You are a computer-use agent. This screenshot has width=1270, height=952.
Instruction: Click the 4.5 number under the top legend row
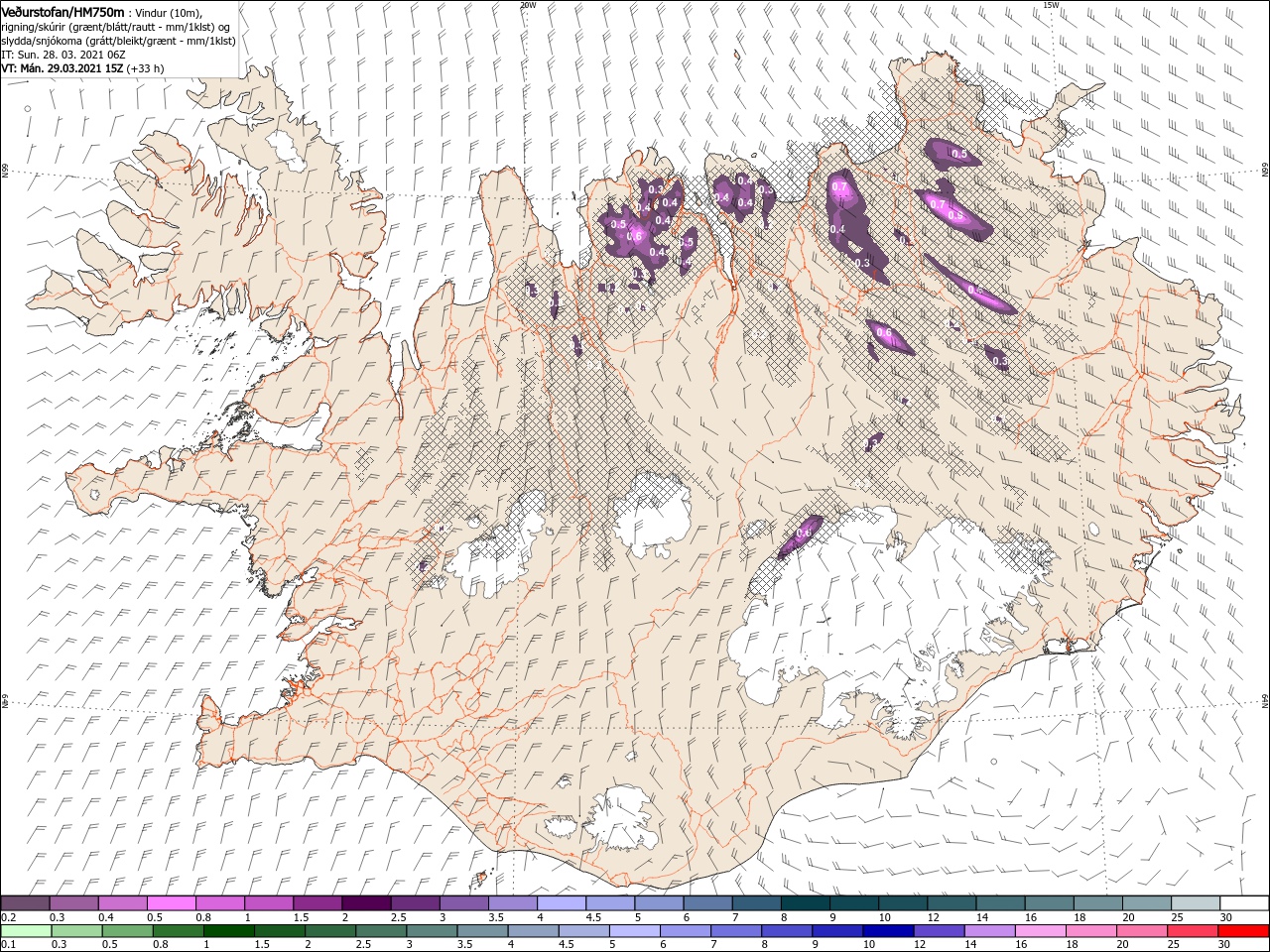(593, 917)
